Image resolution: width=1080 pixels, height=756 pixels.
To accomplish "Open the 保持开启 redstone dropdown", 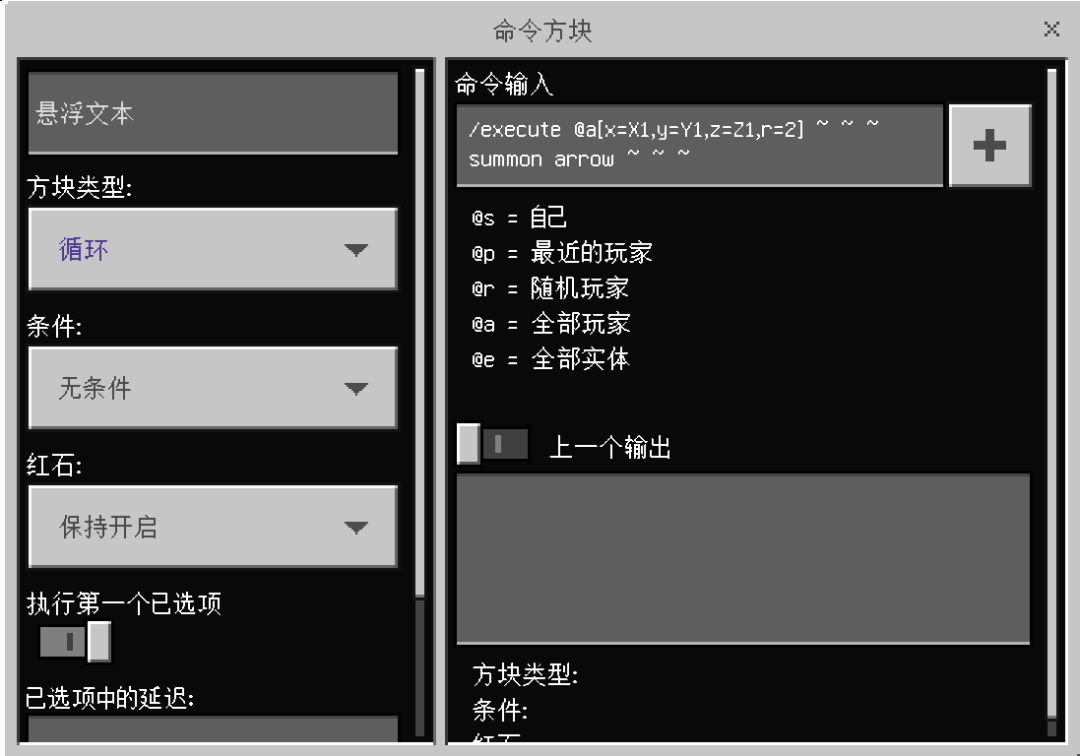I will [213, 527].
